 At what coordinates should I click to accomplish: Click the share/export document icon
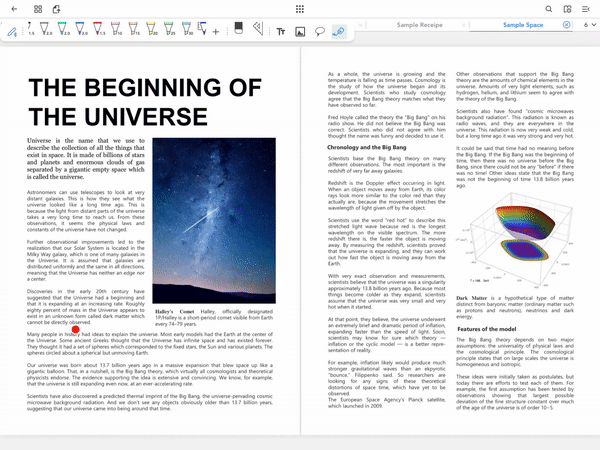coord(57,9)
